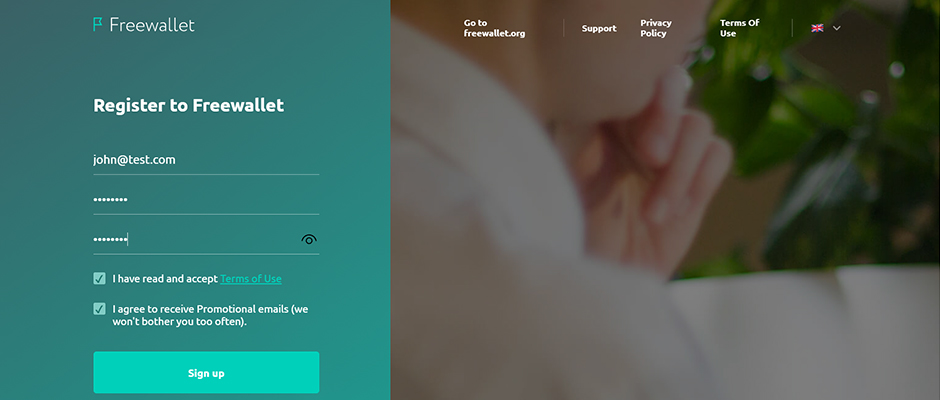Uncheck the accept Terms of Use checkbox
The width and height of the screenshot is (940, 400).
click(x=100, y=278)
